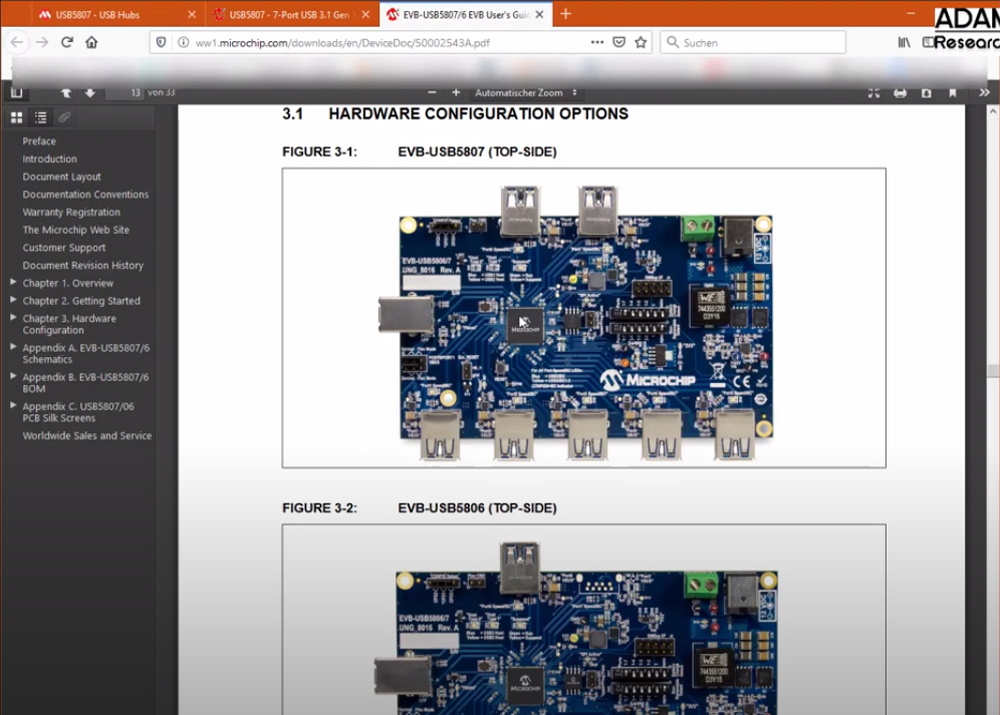The width and height of the screenshot is (1000, 715).
Task: Close the 7-Port USB 3.1 Gen tab
Action: tap(365, 14)
